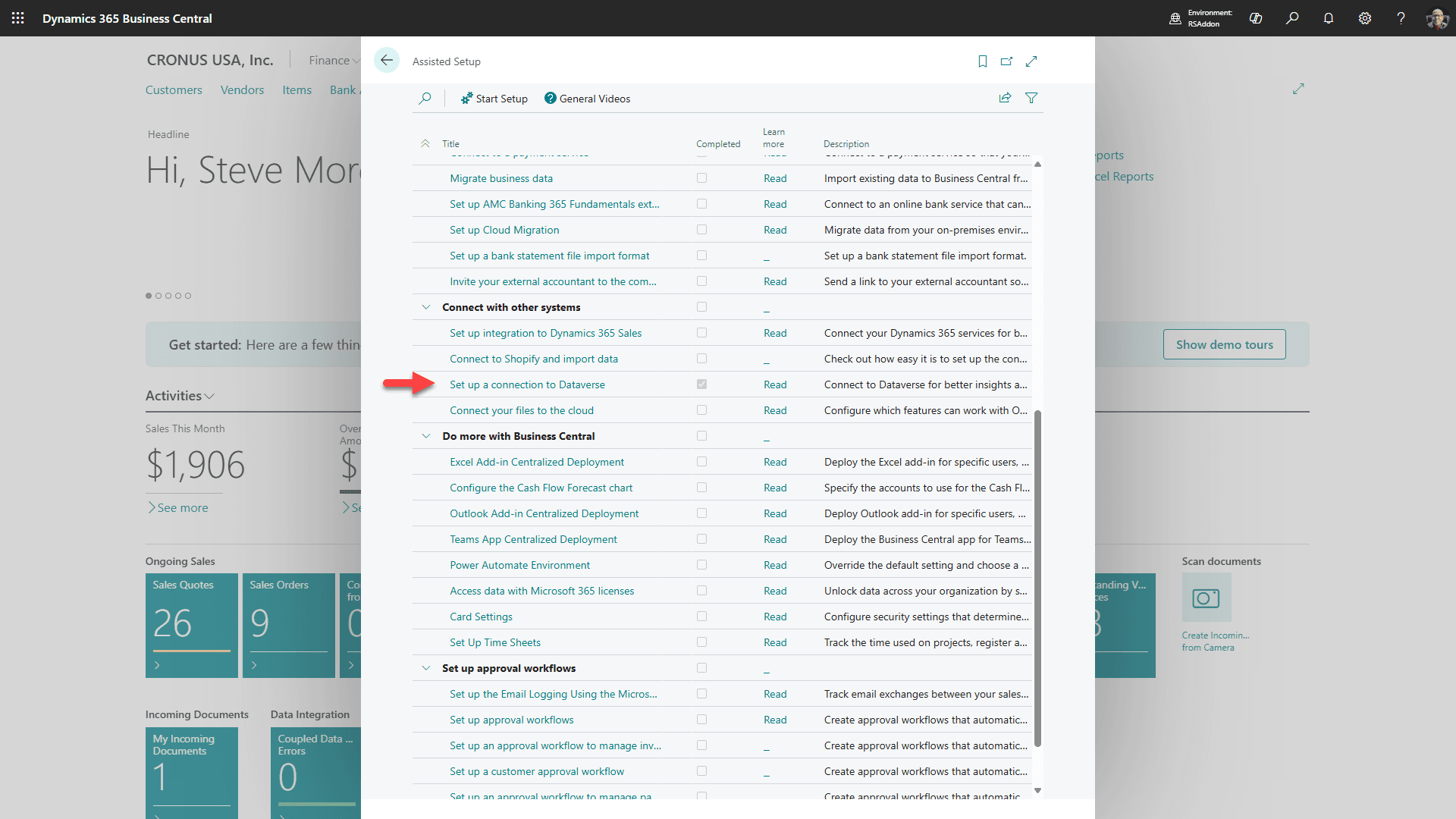Collapse the Connect with other systems group

click(426, 307)
